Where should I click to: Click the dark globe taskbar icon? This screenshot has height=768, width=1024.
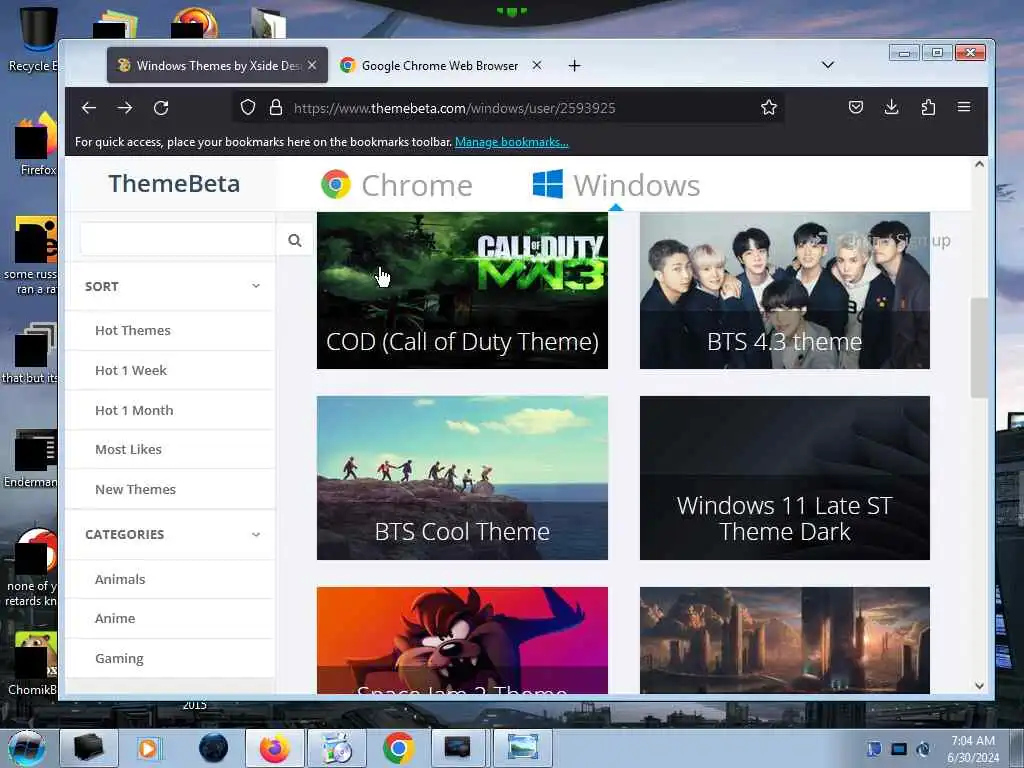coord(213,748)
